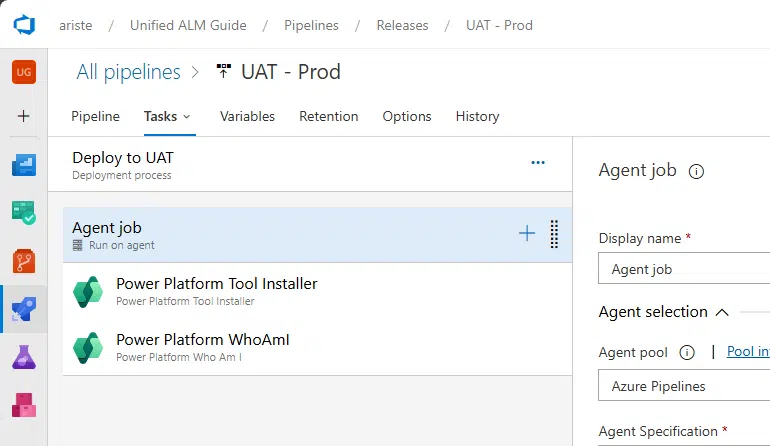
Task: Go back to All pipelines
Action: 129,72
